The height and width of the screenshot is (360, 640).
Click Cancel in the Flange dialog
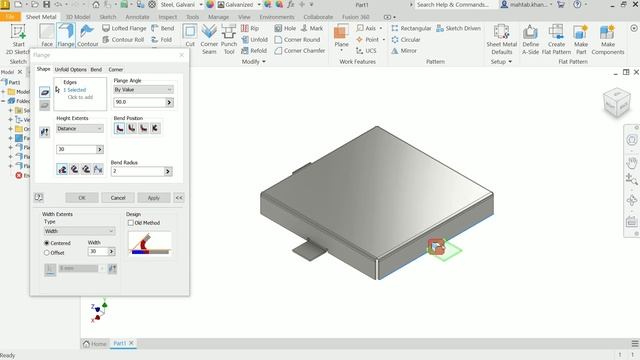[118, 198]
